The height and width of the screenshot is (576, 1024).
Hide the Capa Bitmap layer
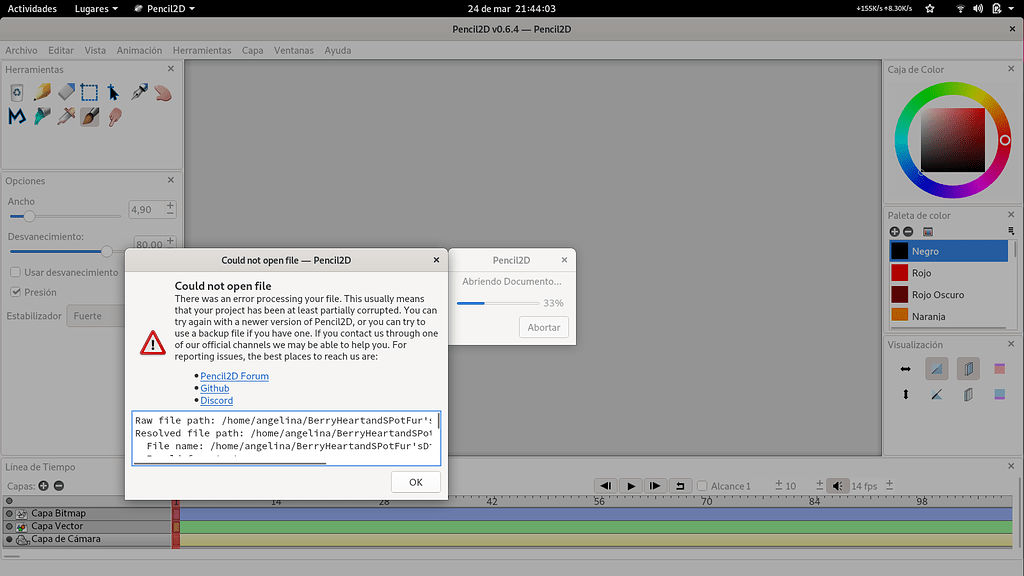point(9,513)
